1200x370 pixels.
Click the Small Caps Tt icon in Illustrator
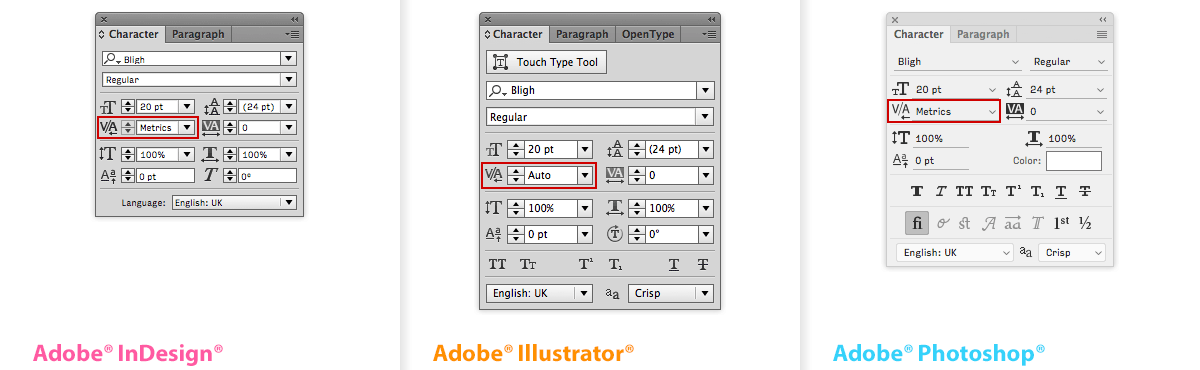[x=528, y=265]
